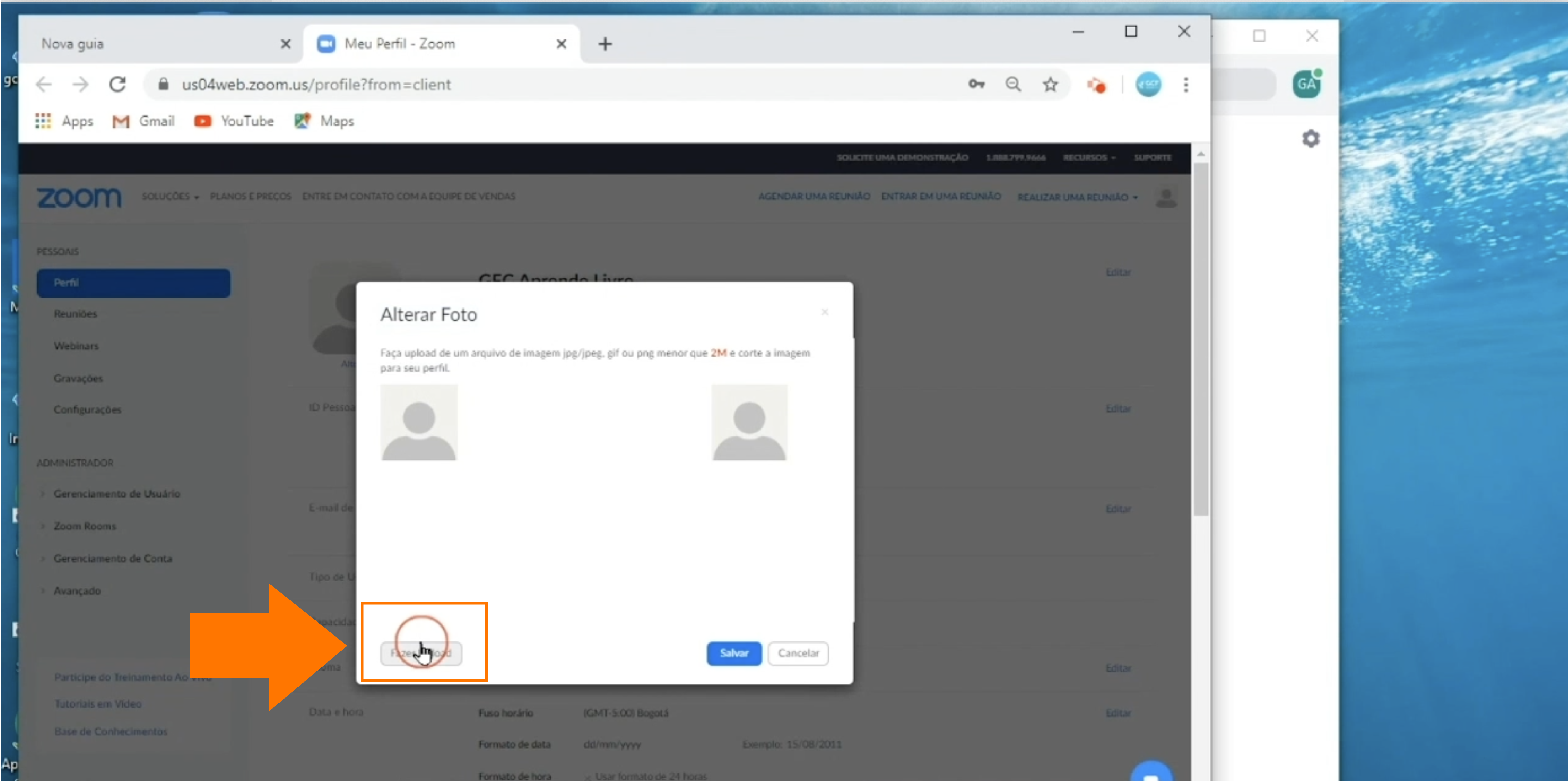Click Editar next to the profile name
The image size is (1568, 781).
(1118, 272)
